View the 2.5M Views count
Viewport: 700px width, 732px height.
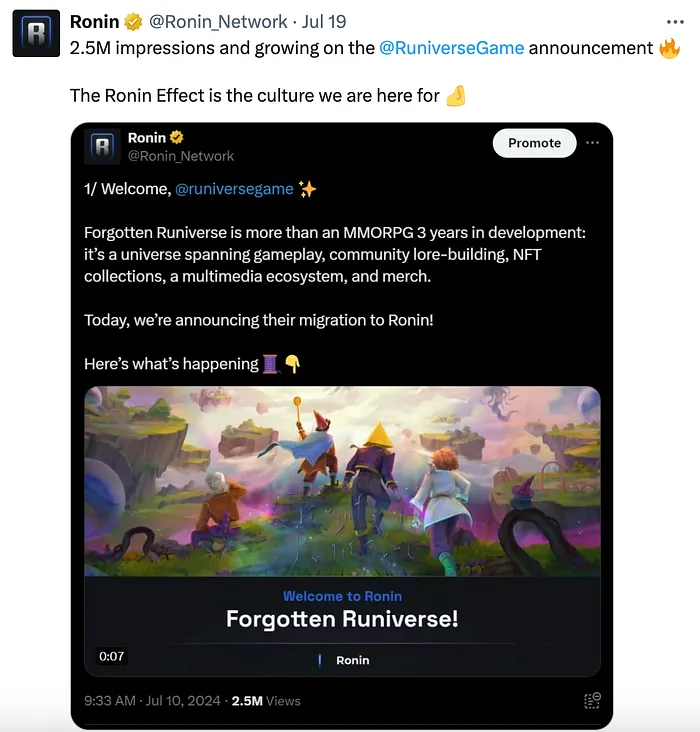(266, 701)
